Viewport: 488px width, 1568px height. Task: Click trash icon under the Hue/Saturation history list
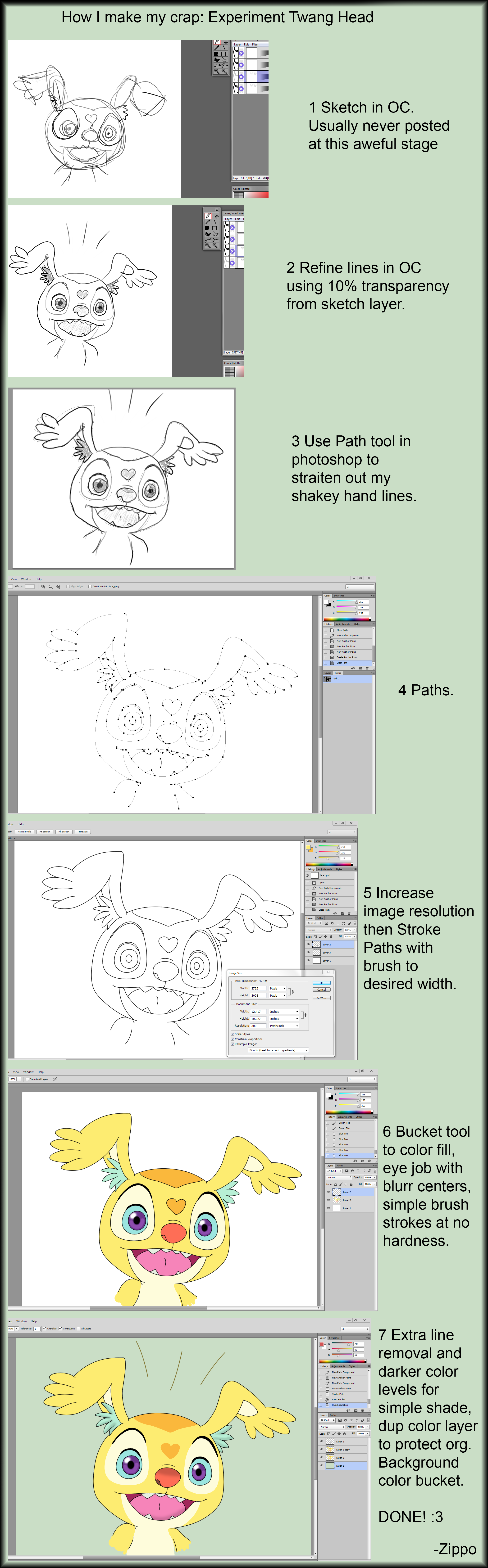pos(362,1410)
